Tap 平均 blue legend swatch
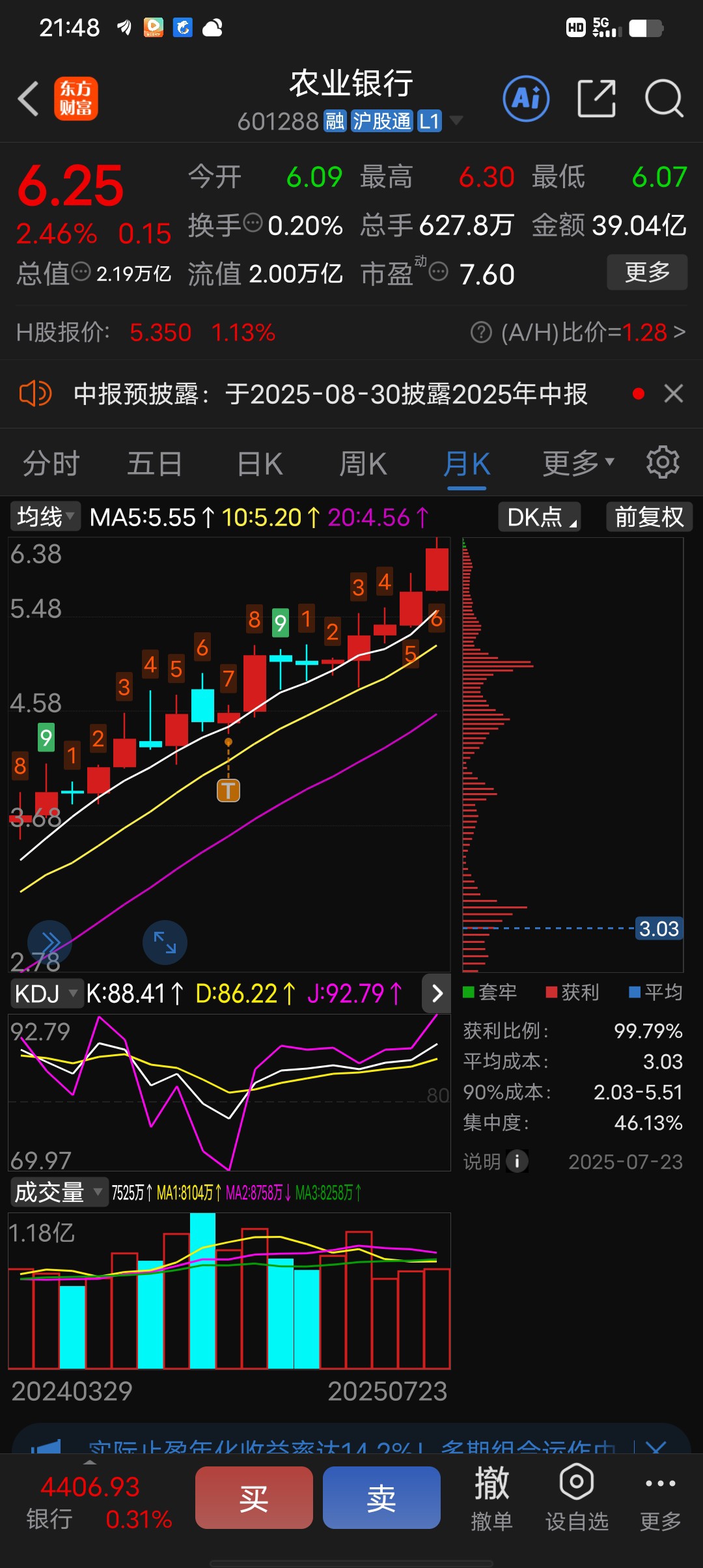 (x=635, y=992)
